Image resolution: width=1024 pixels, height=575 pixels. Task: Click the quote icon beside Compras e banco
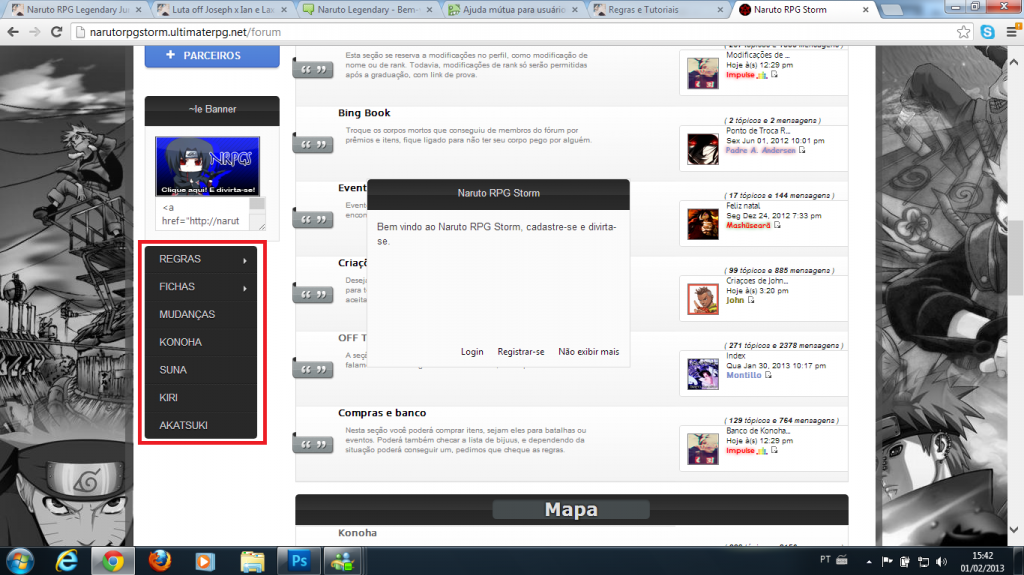pyautogui.click(x=313, y=444)
